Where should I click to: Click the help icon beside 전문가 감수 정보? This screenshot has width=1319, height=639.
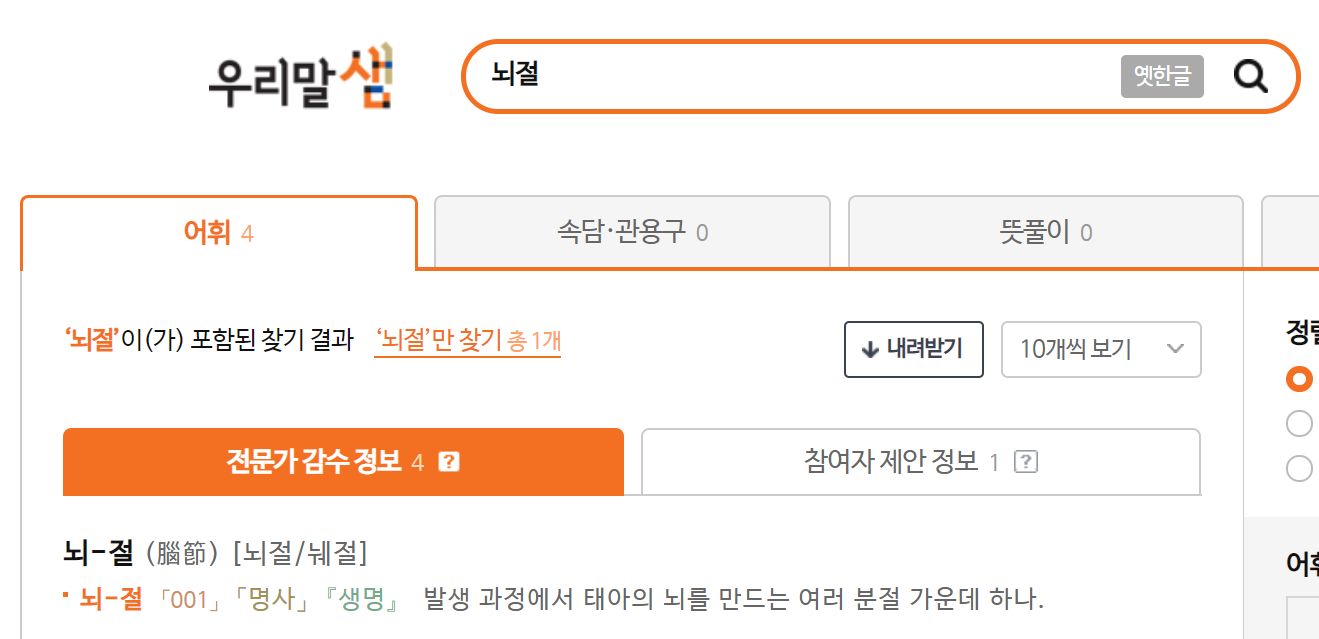[x=449, y=462]
